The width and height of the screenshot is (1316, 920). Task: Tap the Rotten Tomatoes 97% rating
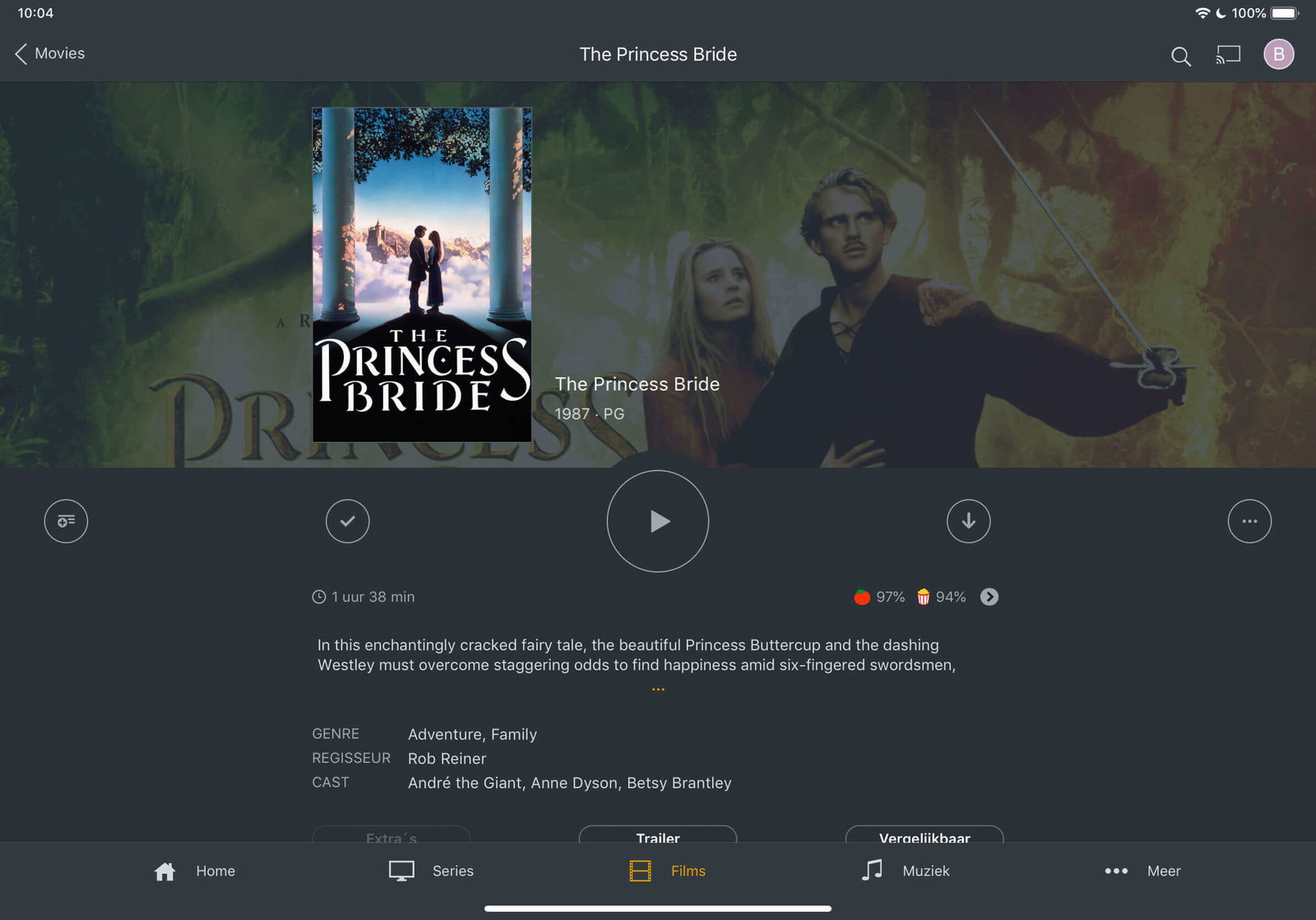(879, 597)
